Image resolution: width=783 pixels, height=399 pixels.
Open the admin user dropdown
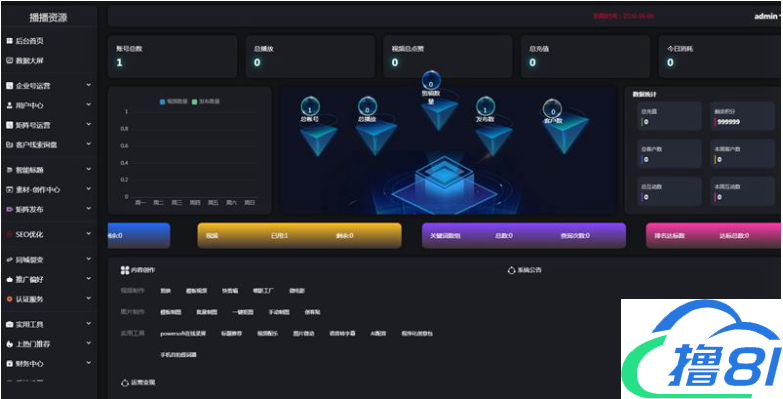[x=768, y=16]
